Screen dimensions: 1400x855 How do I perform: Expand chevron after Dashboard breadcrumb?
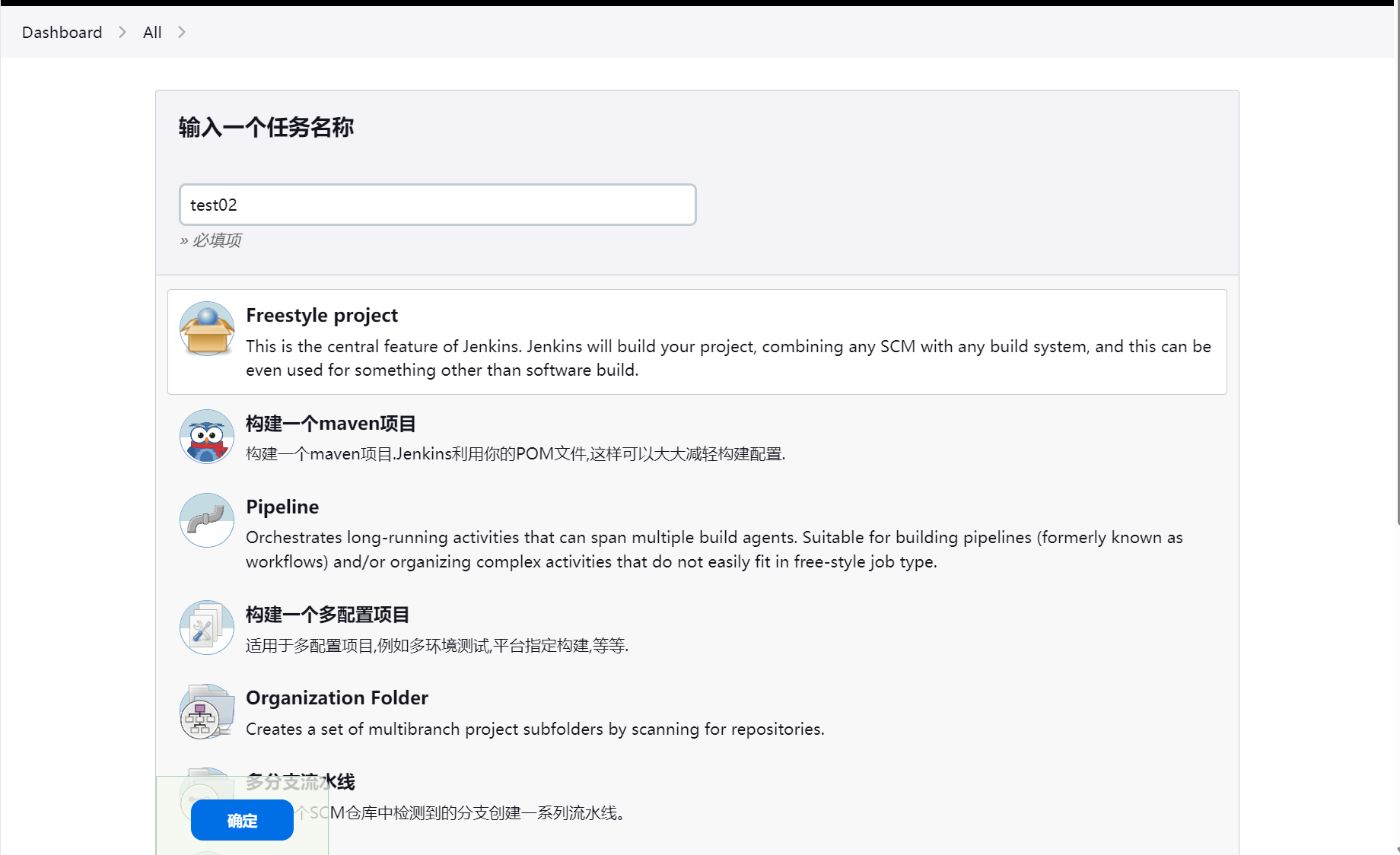click(122, 32)
